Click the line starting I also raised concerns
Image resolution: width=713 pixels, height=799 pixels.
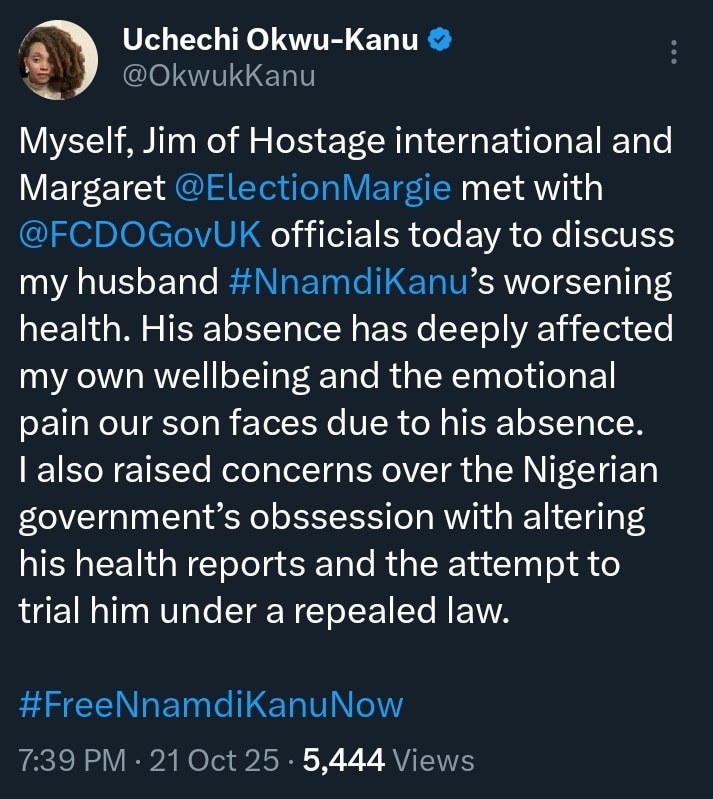pos(339,470)
